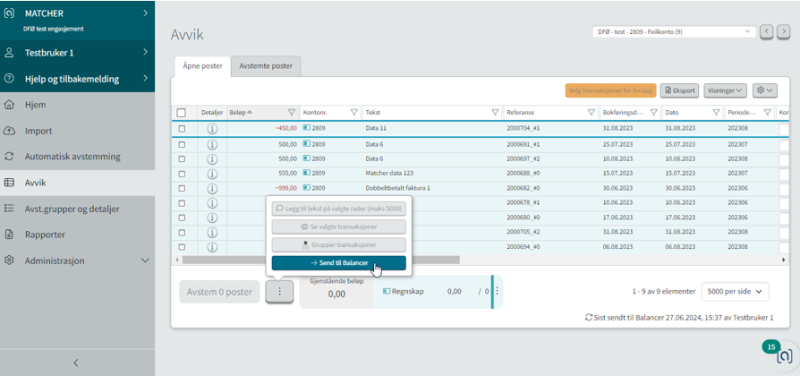The image size is (800, 376).
Task: Switch to the Avstemte poster tab
Action: click(266, 66)
